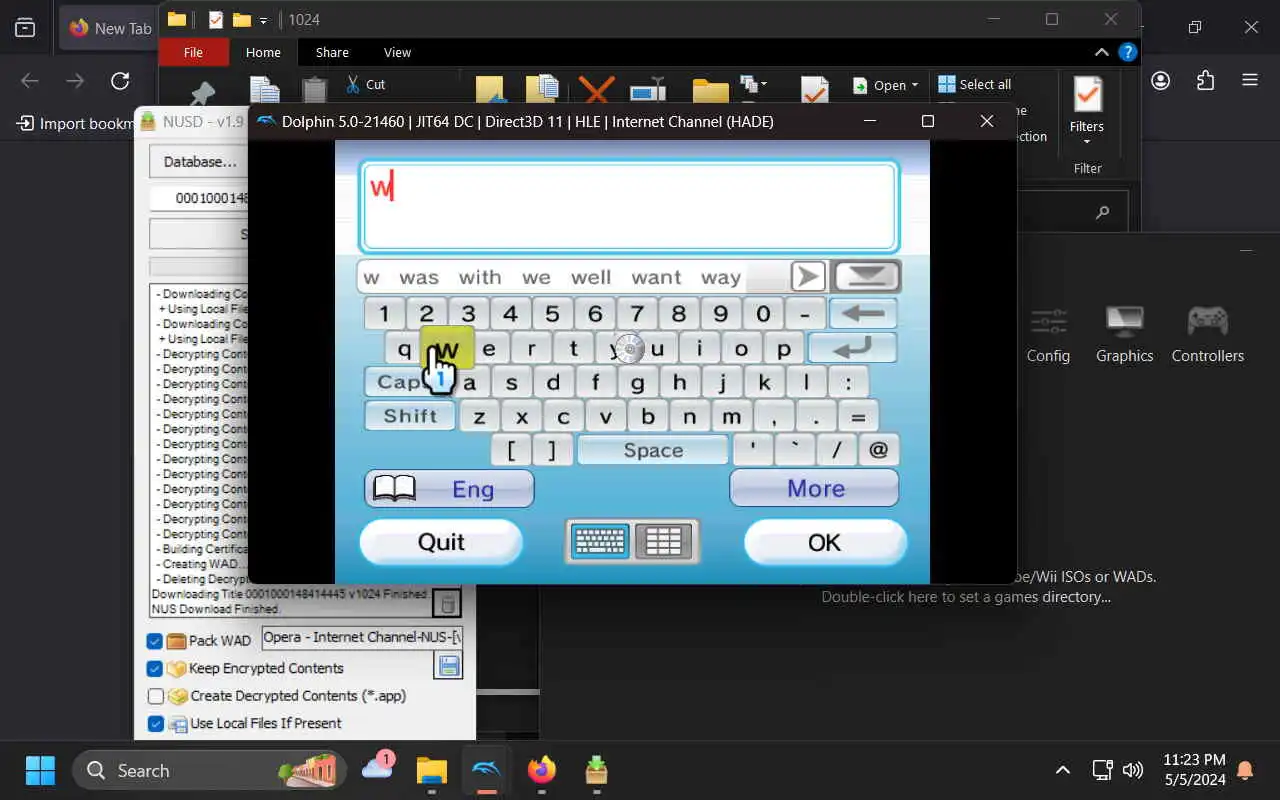
Task: Open the notification bell icon
Action: click(1245, 770)
